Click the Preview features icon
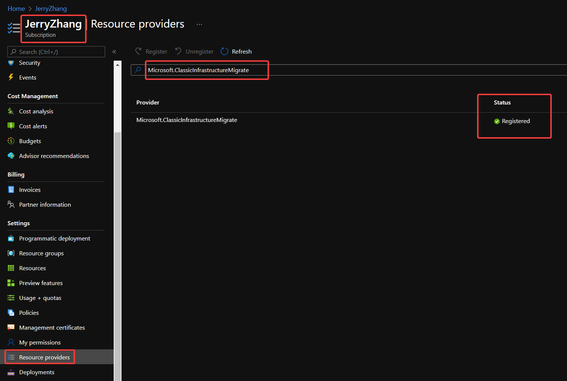 11,283
